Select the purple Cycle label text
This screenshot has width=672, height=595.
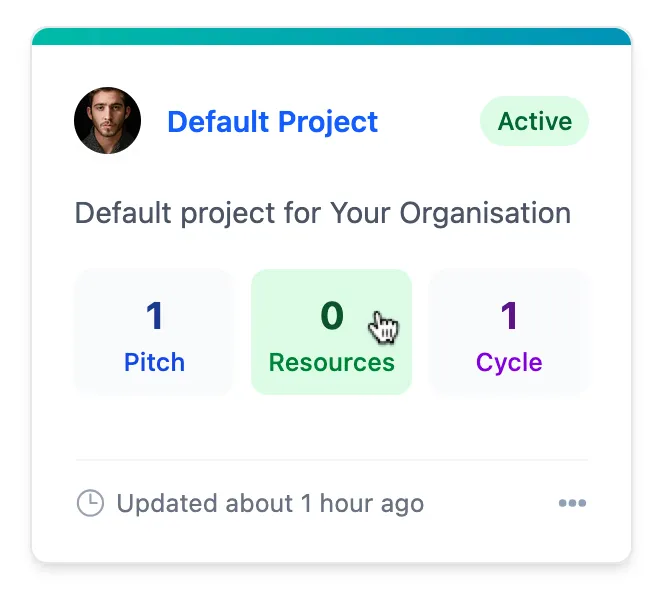click(x=509, y=364)
